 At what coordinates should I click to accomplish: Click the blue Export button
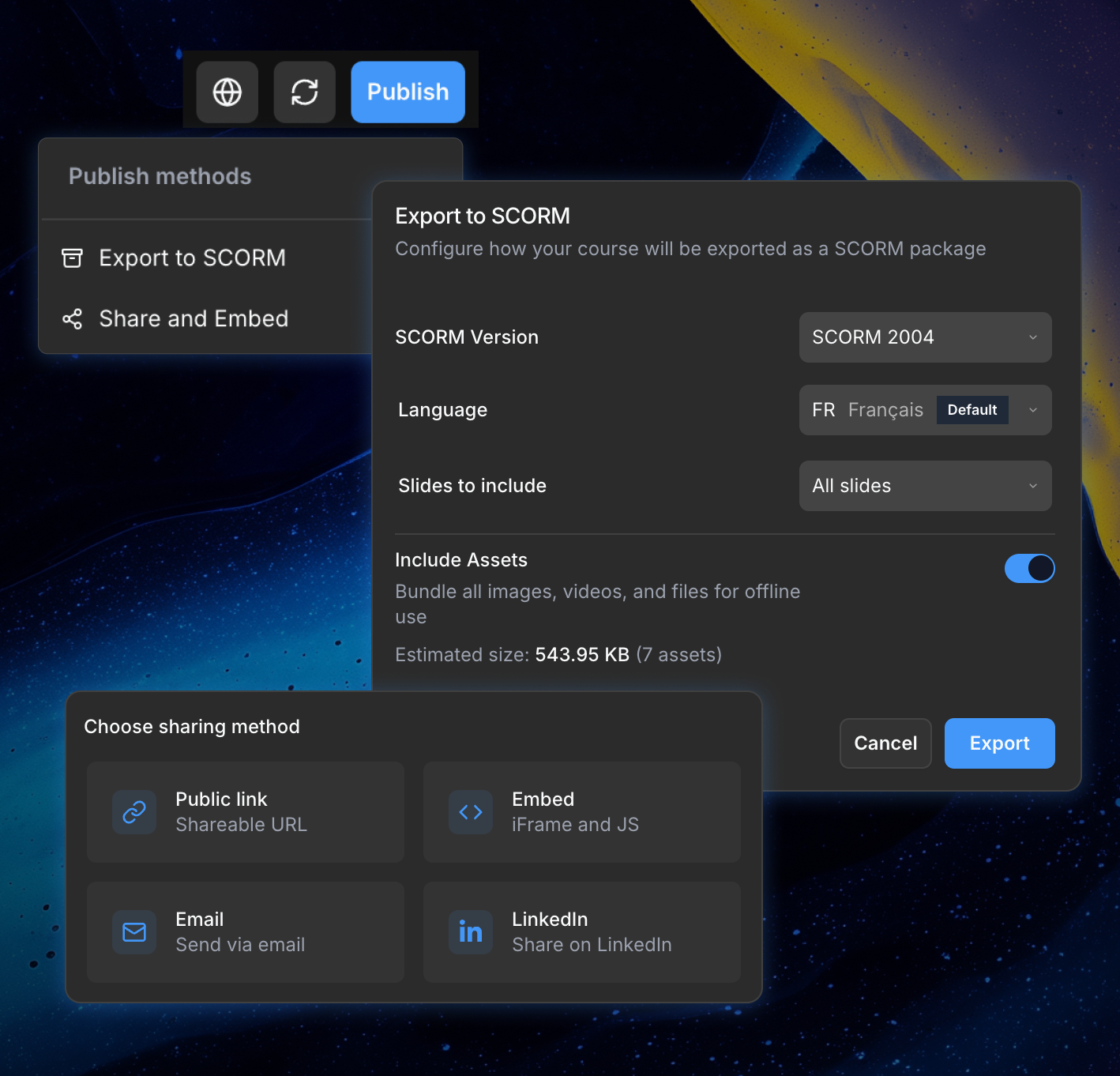[999, 743]
